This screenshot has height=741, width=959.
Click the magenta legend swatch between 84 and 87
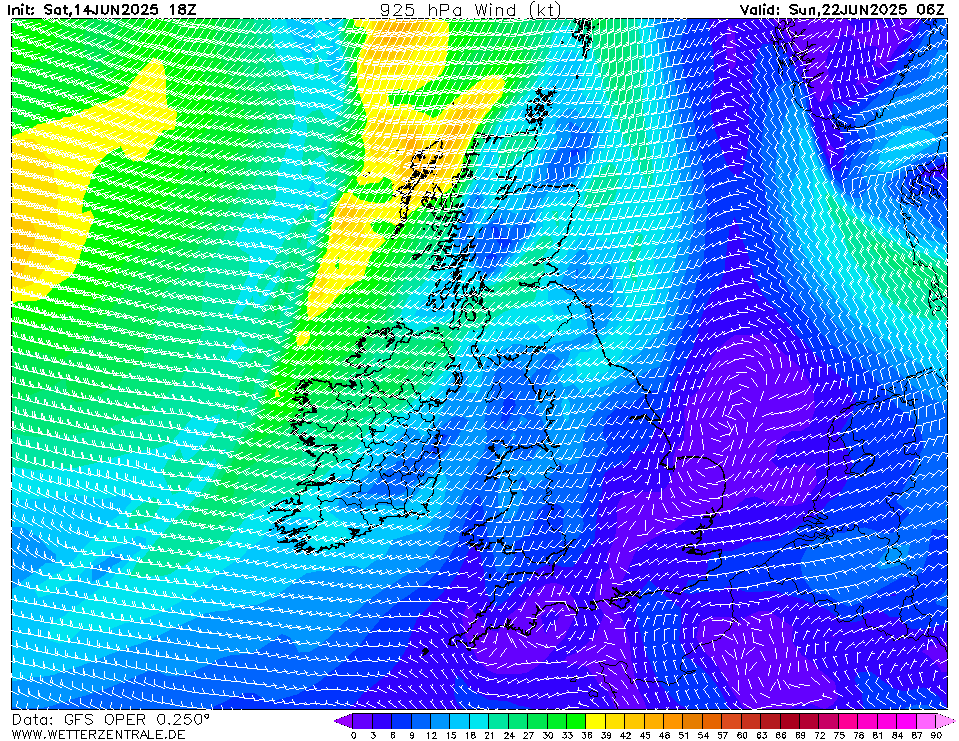pos(906,720)
